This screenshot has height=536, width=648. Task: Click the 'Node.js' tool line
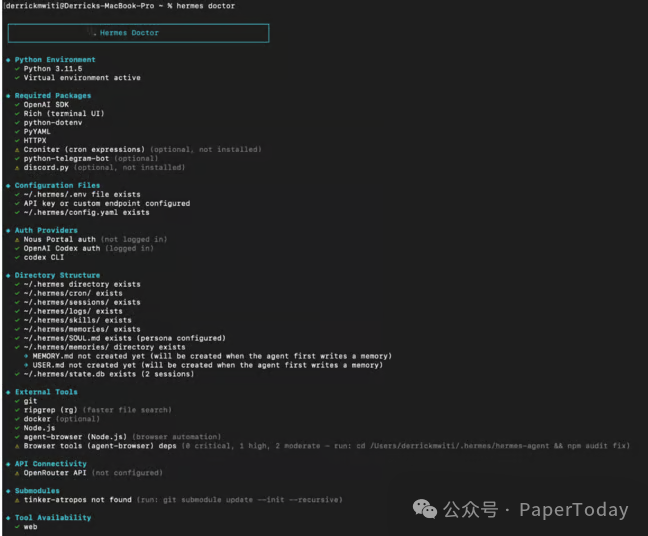click(x=39, y=428)
